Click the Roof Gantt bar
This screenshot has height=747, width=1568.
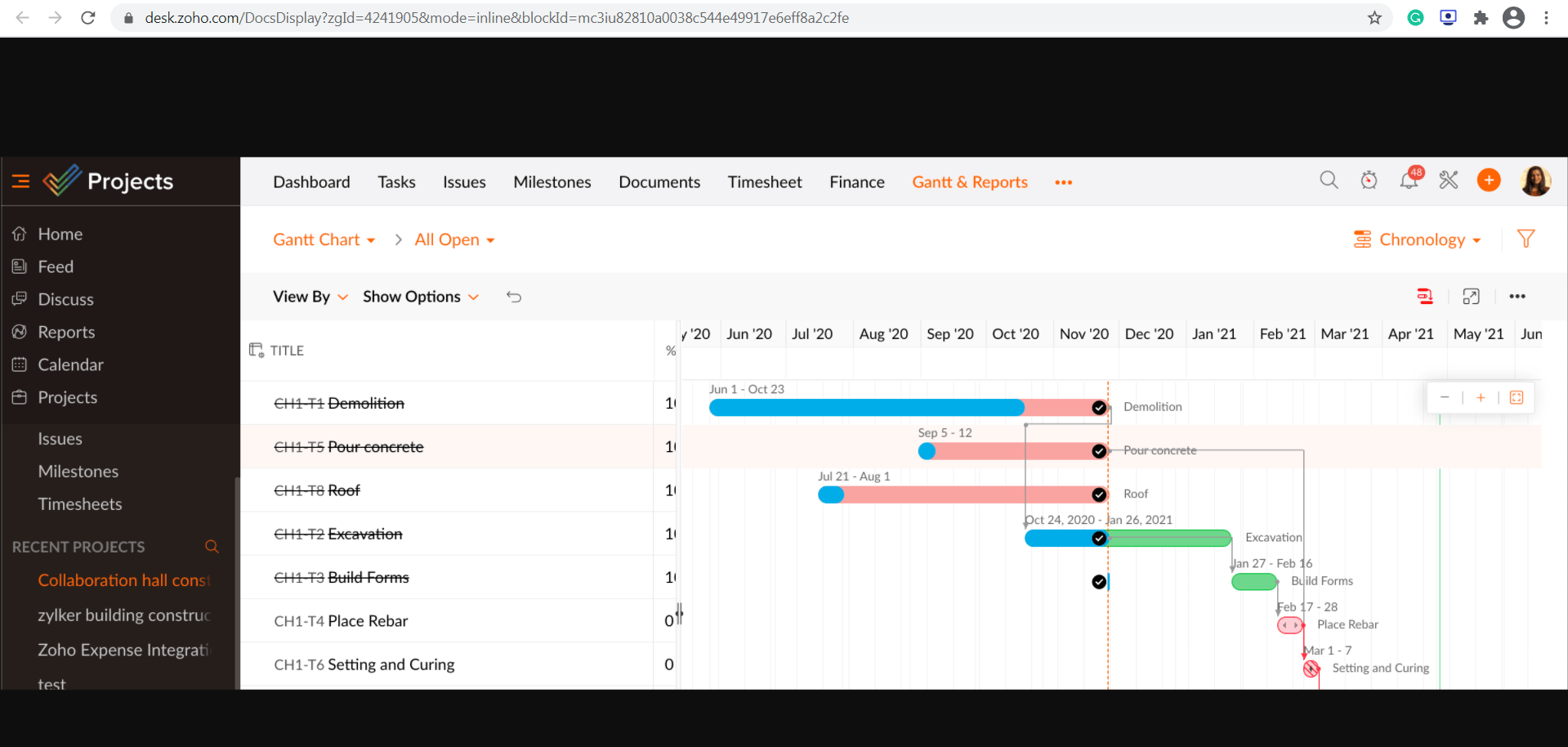pyautogui.click(x=963, y=494)
